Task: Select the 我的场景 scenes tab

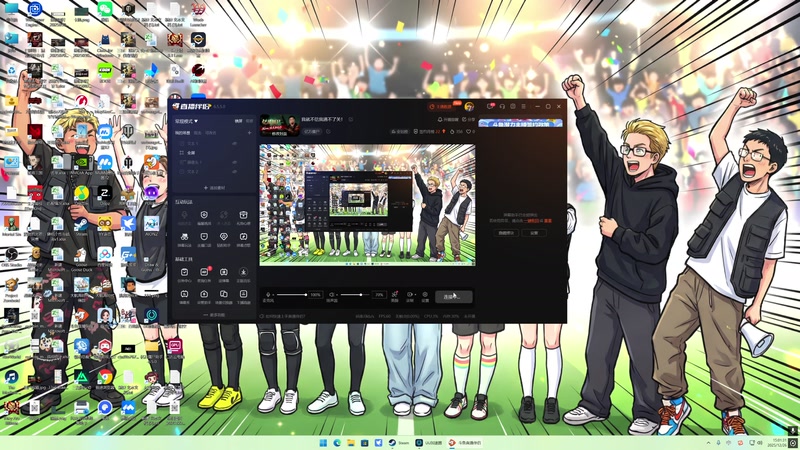Action: click(x=182, y=133)
